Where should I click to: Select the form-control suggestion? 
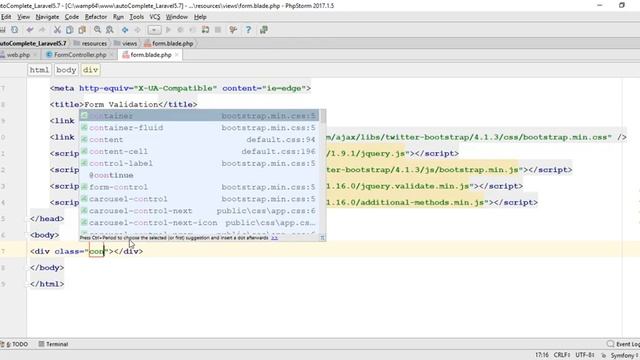199,187
